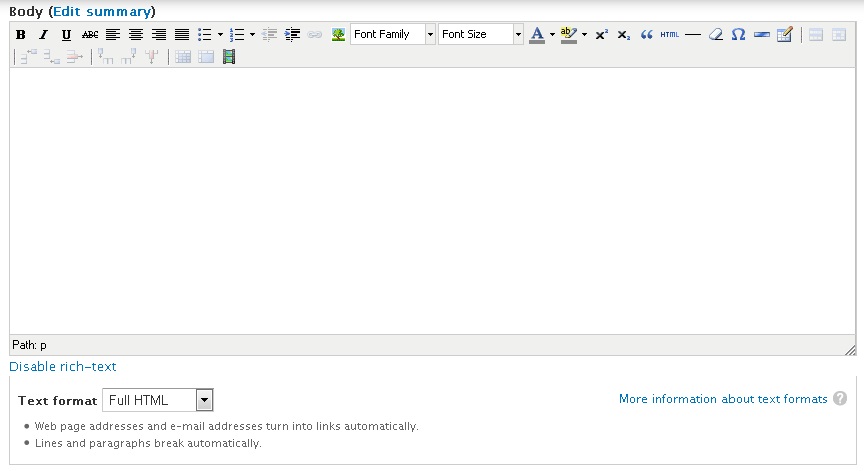Click Disable rich-text link

coord(63,367)
